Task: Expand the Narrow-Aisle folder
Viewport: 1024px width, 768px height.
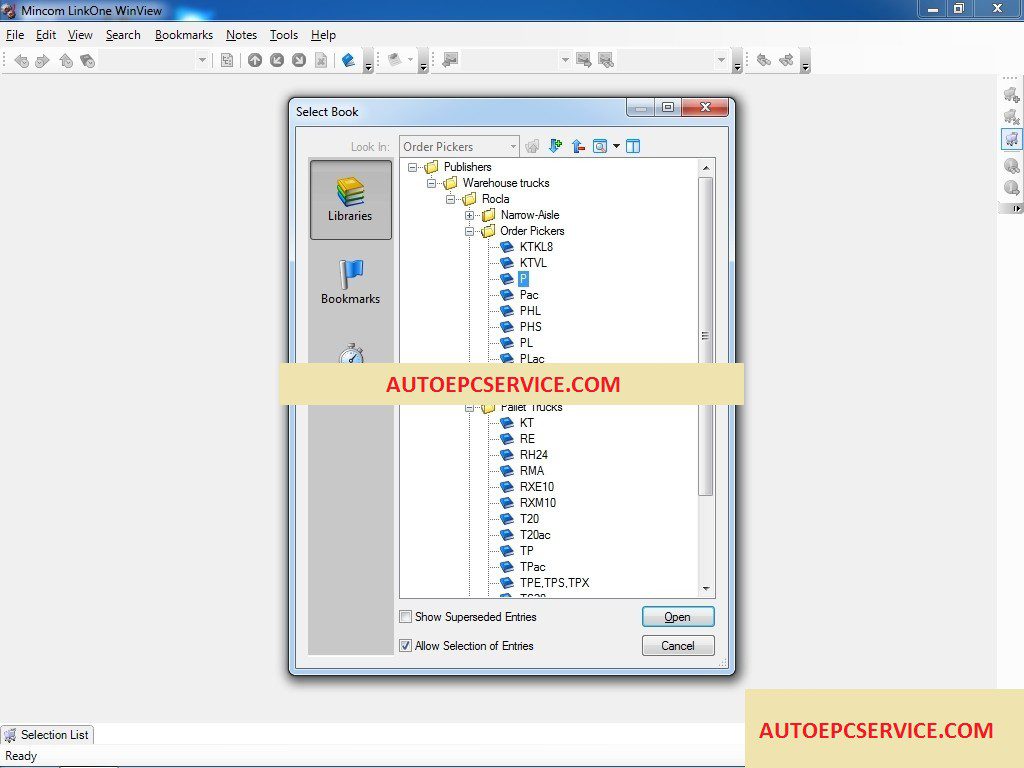Action: 470,215
